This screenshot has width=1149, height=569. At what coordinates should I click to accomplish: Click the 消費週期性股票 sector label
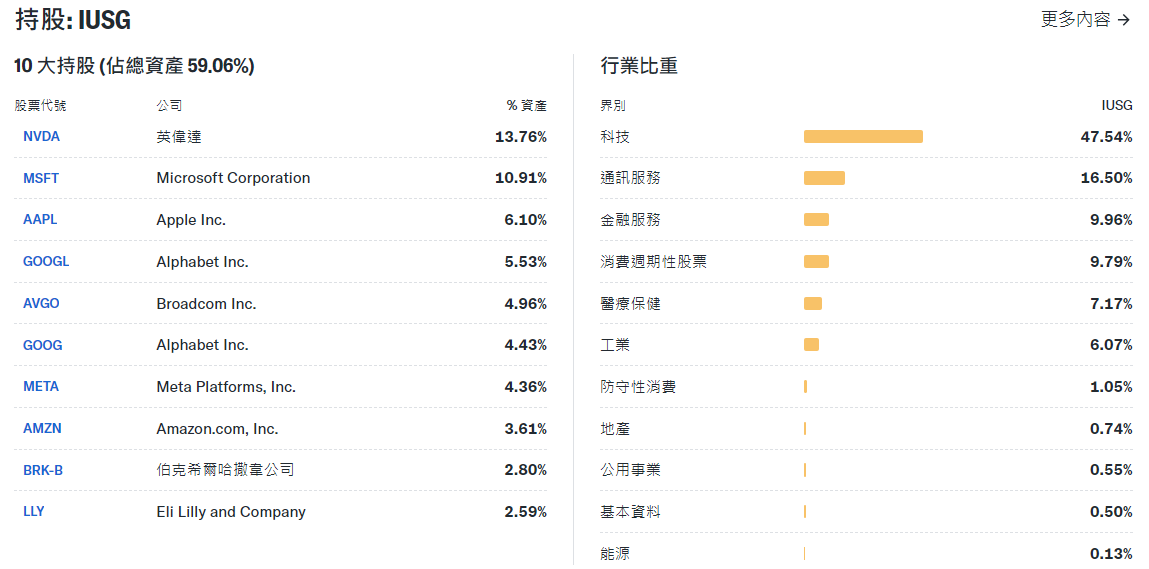653,262
